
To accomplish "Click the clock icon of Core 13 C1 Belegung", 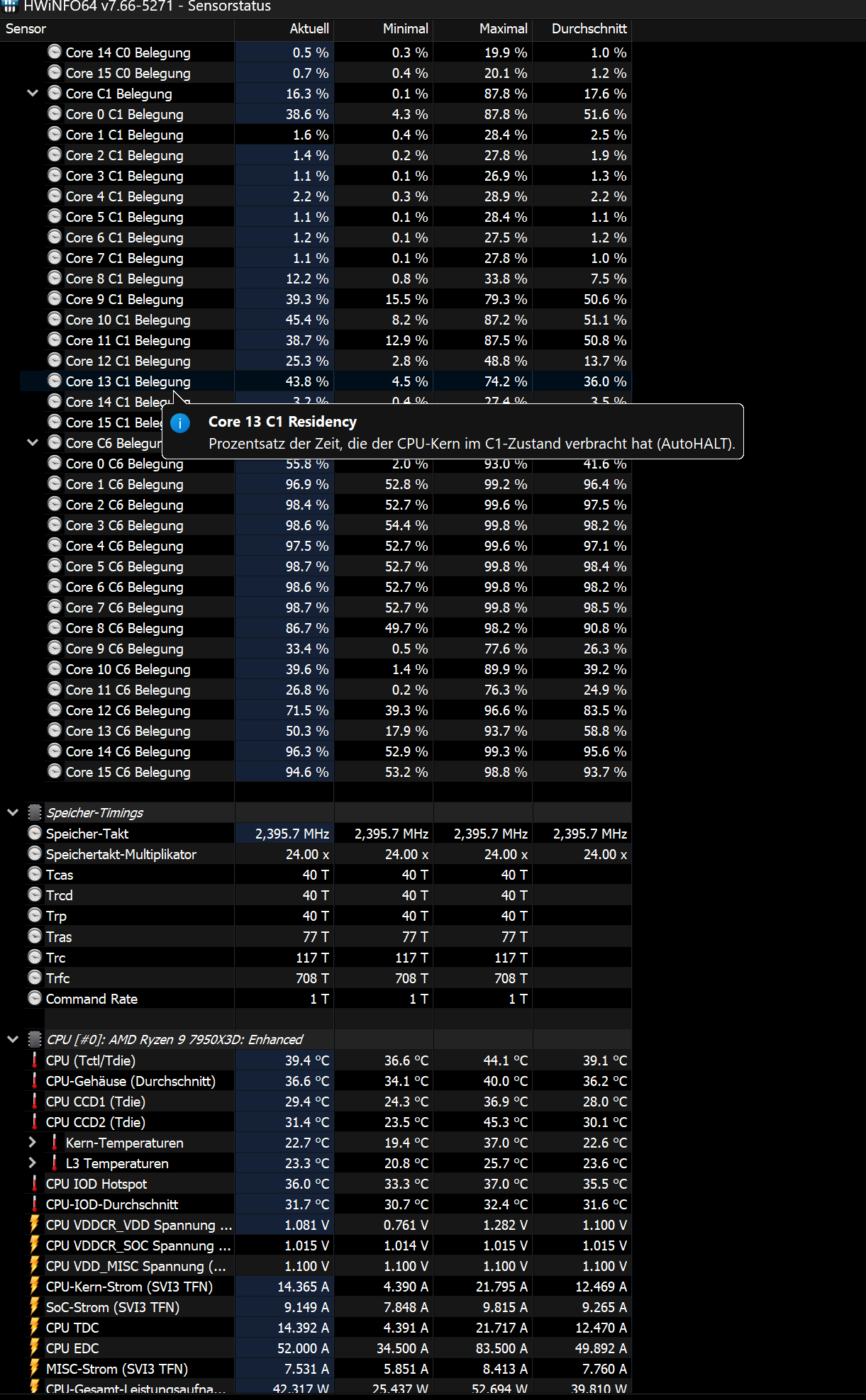I will [55, 381].
